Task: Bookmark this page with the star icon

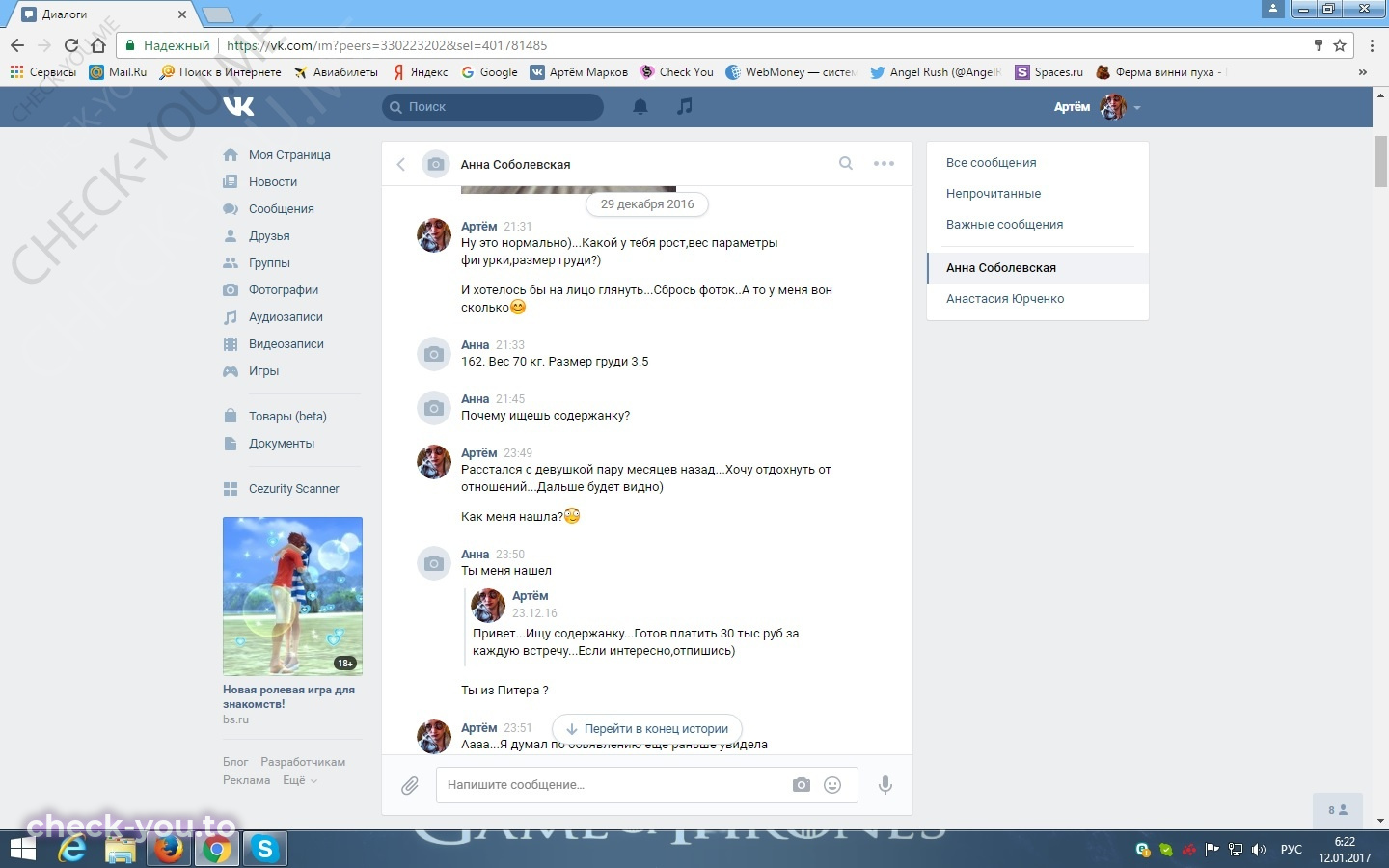Action: tap(1340, 45)
